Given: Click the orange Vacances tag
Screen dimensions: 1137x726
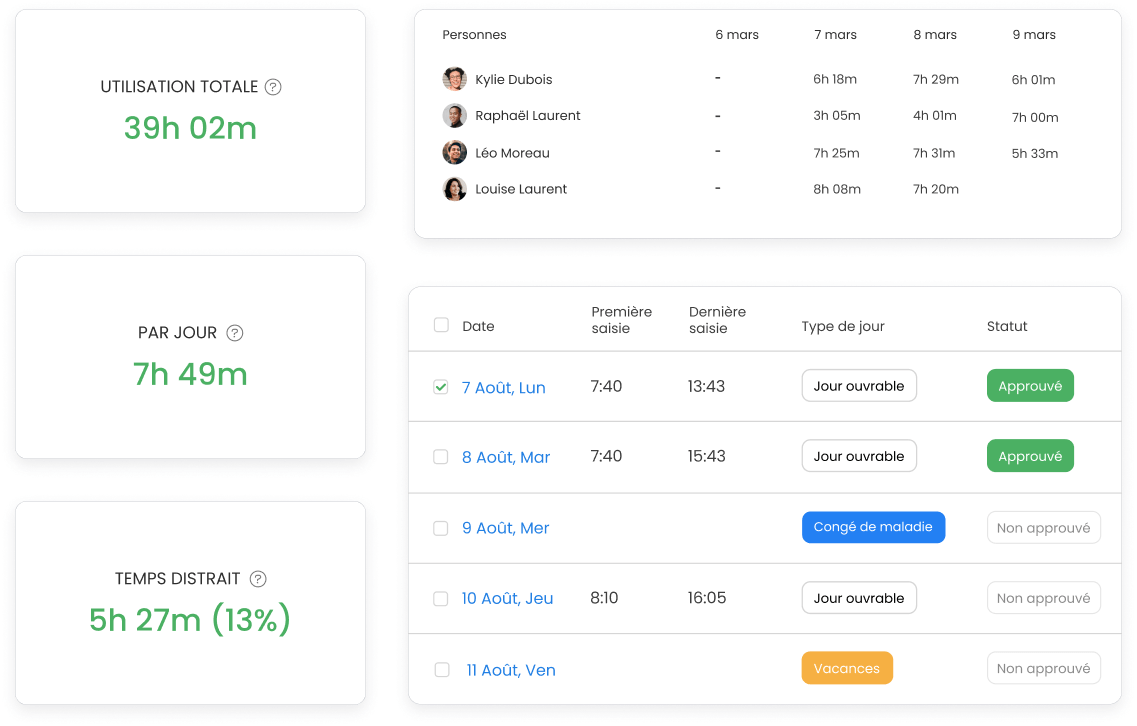Looking at the screenshot, I should [847, 669].
